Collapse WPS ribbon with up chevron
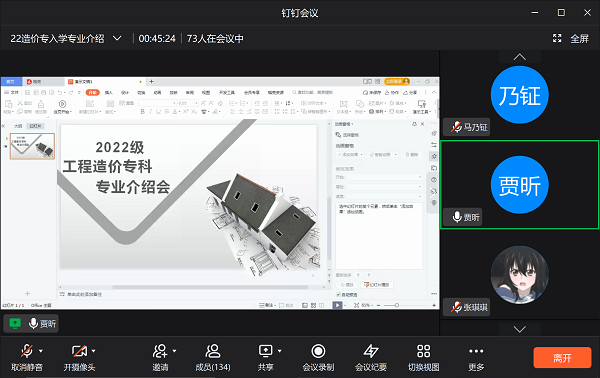The width and height of the screenshot is (600, 378). point(434,93)
